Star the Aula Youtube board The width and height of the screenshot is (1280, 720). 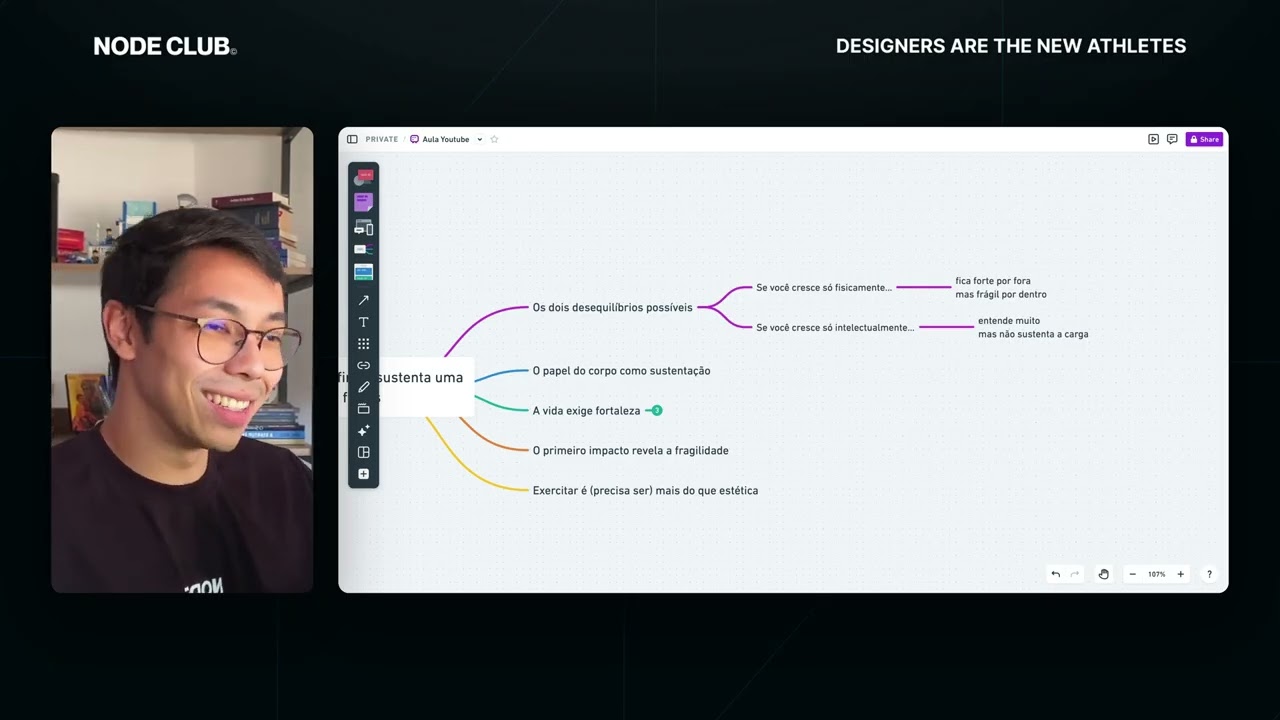pos(494,139)
